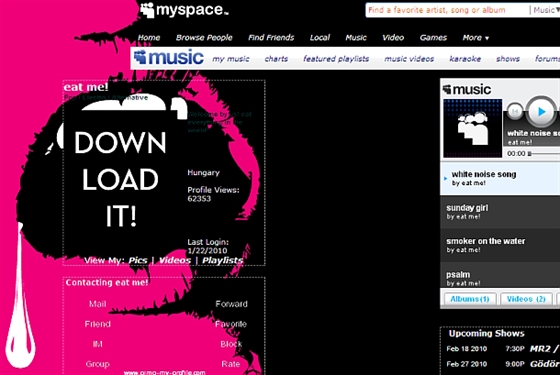
Task: Go to the charts music section
Action: point(276,59)
